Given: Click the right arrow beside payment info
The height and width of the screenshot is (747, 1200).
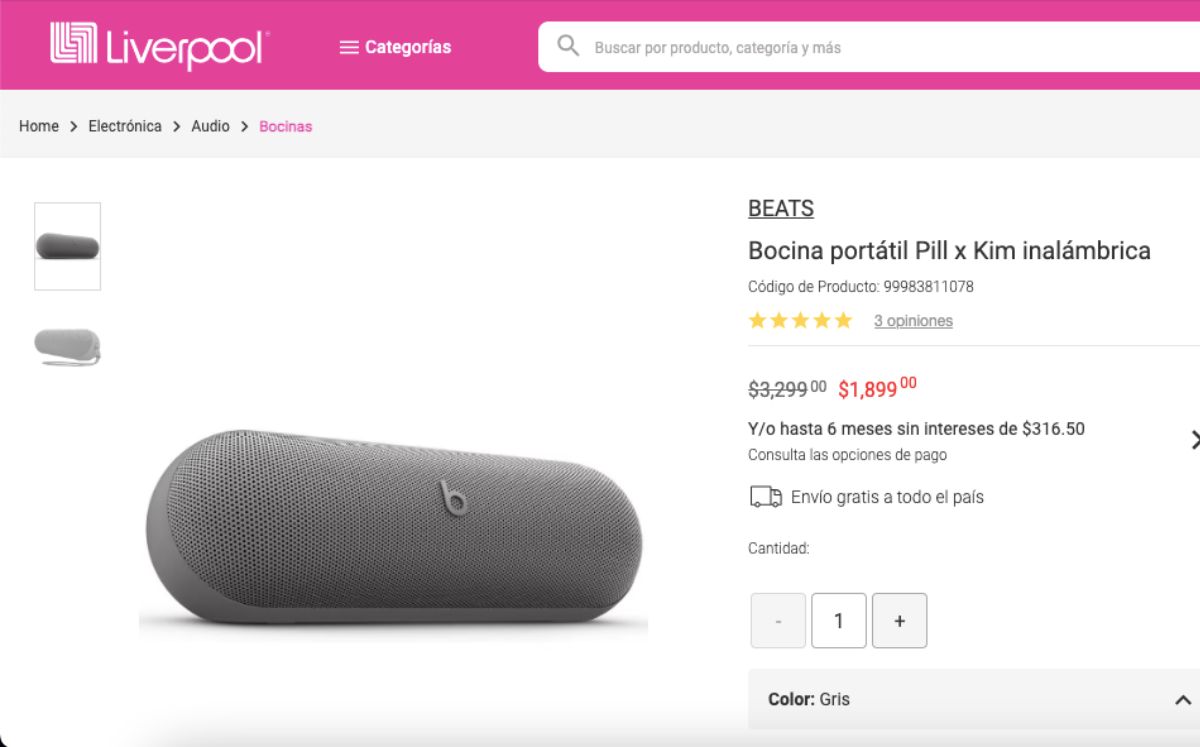Looking at the screenshot, I should (x=1196, y=438).
